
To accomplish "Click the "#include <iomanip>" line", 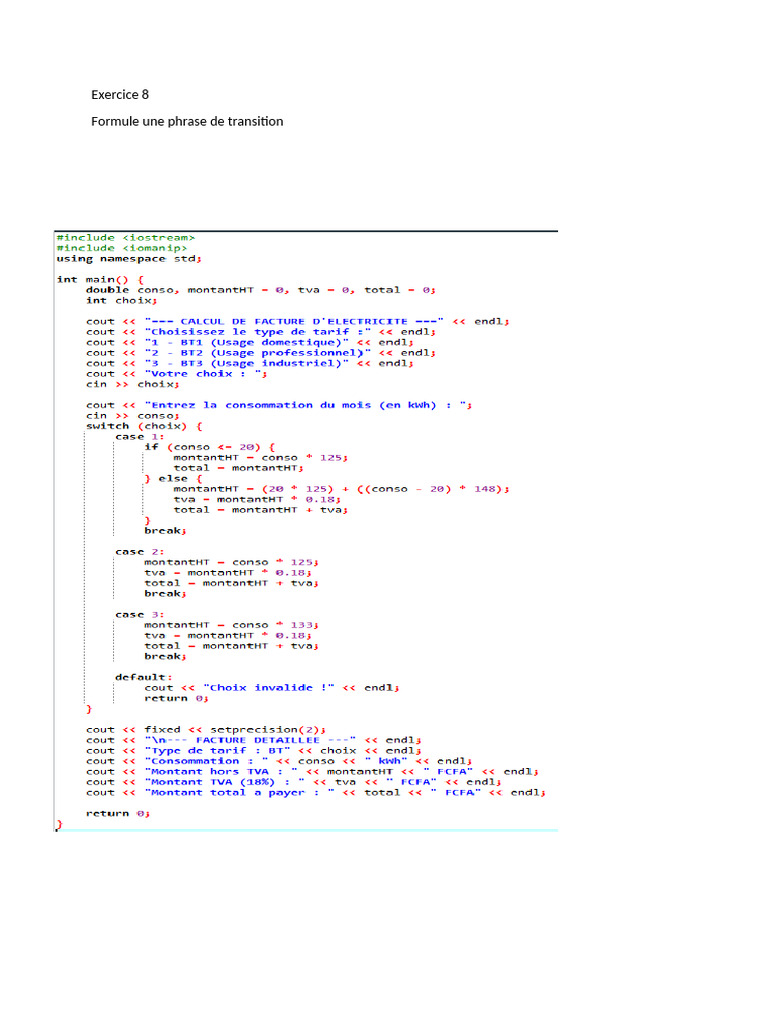I will point(122,248).
